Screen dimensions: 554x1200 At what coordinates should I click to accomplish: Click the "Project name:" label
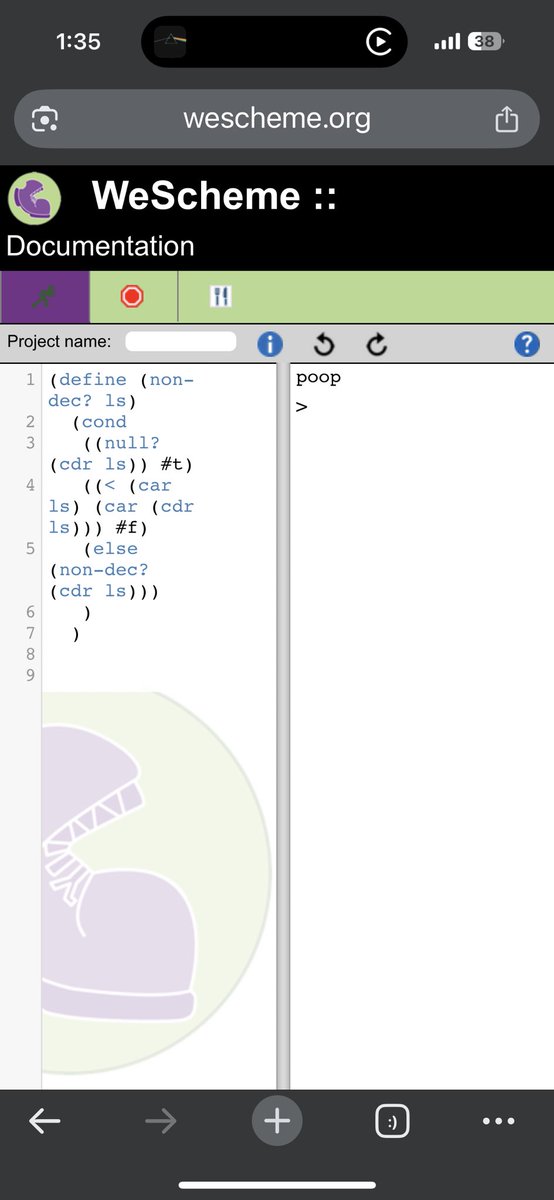59,341
